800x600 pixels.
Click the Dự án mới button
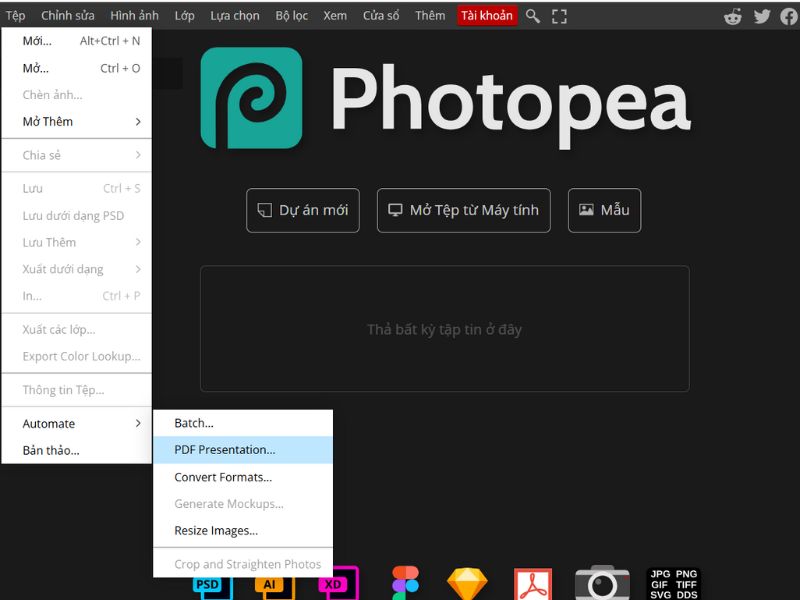[x=303, y=210]
